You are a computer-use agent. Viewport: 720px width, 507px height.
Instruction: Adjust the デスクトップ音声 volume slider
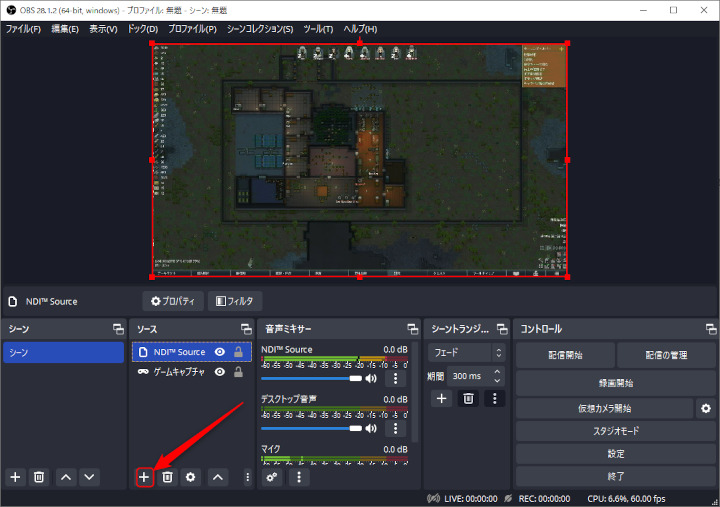pyautogui.click(x=311, y=428)
